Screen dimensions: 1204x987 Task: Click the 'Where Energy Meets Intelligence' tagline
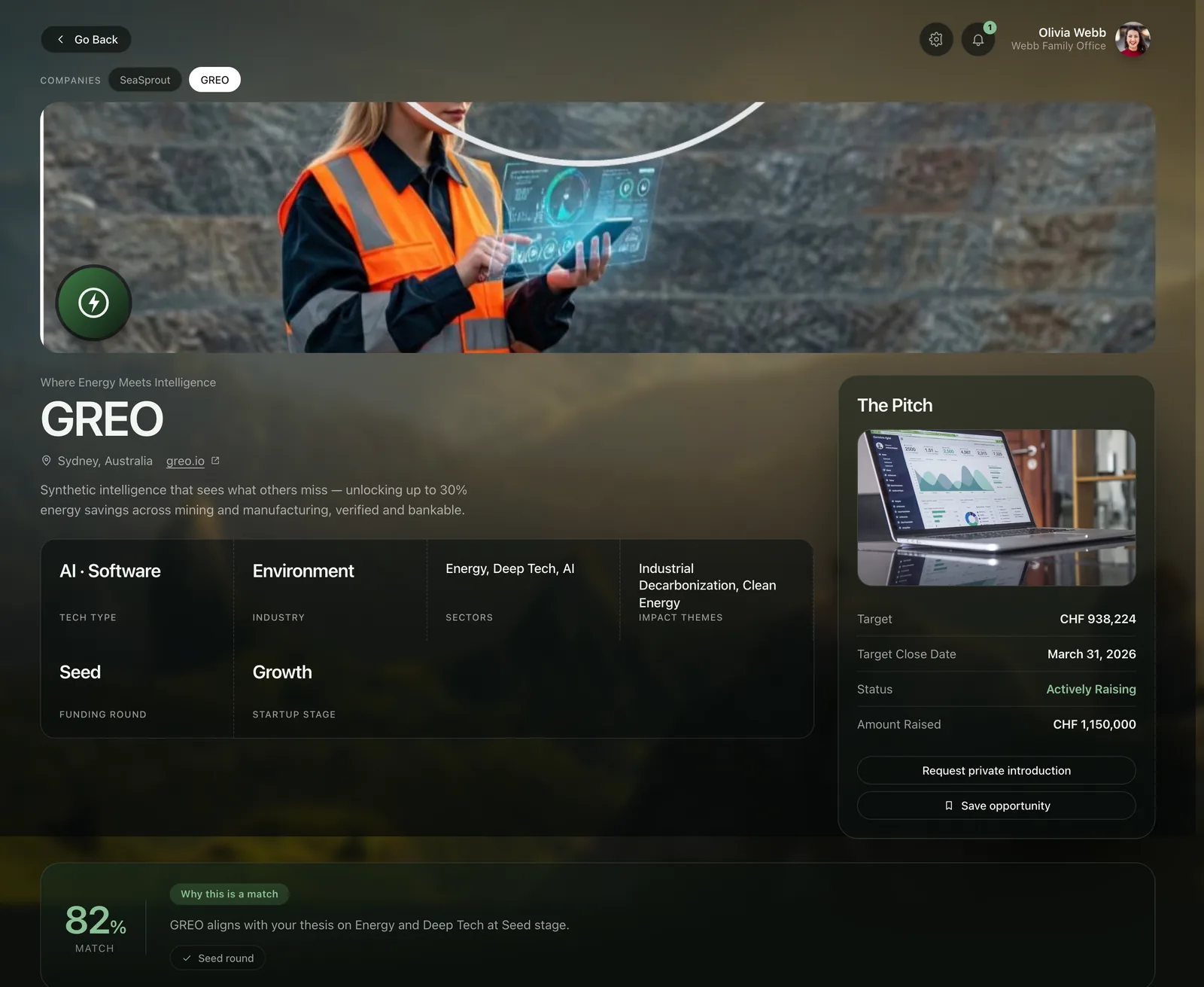[x=128, y=382]
